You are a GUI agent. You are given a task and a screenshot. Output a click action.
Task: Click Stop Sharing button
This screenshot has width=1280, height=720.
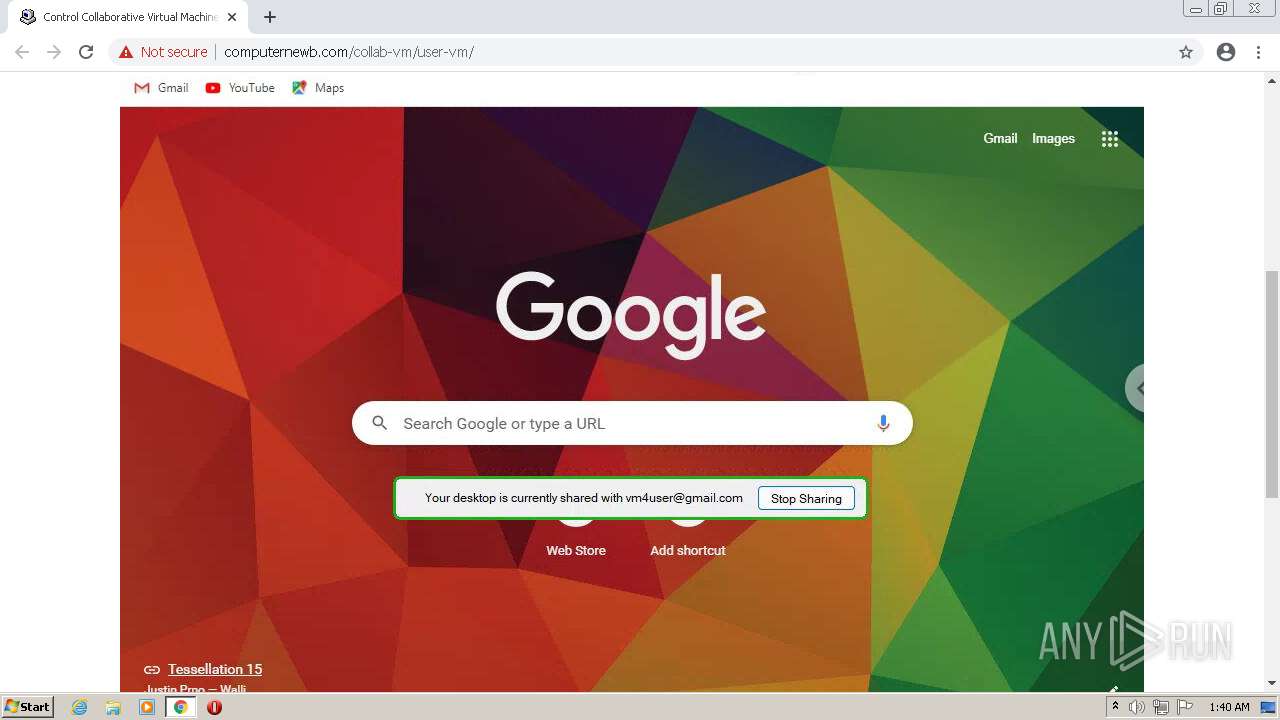[806, 498]
